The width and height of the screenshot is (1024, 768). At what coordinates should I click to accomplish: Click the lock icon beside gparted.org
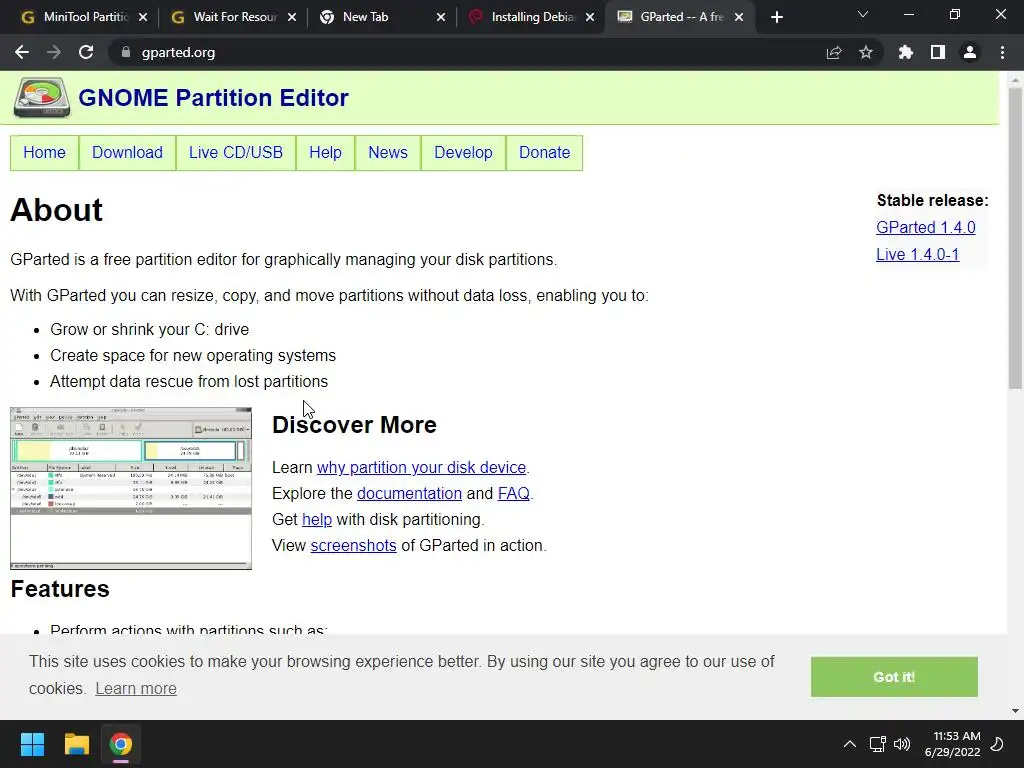pyautogui.click(x=126, y=52)
